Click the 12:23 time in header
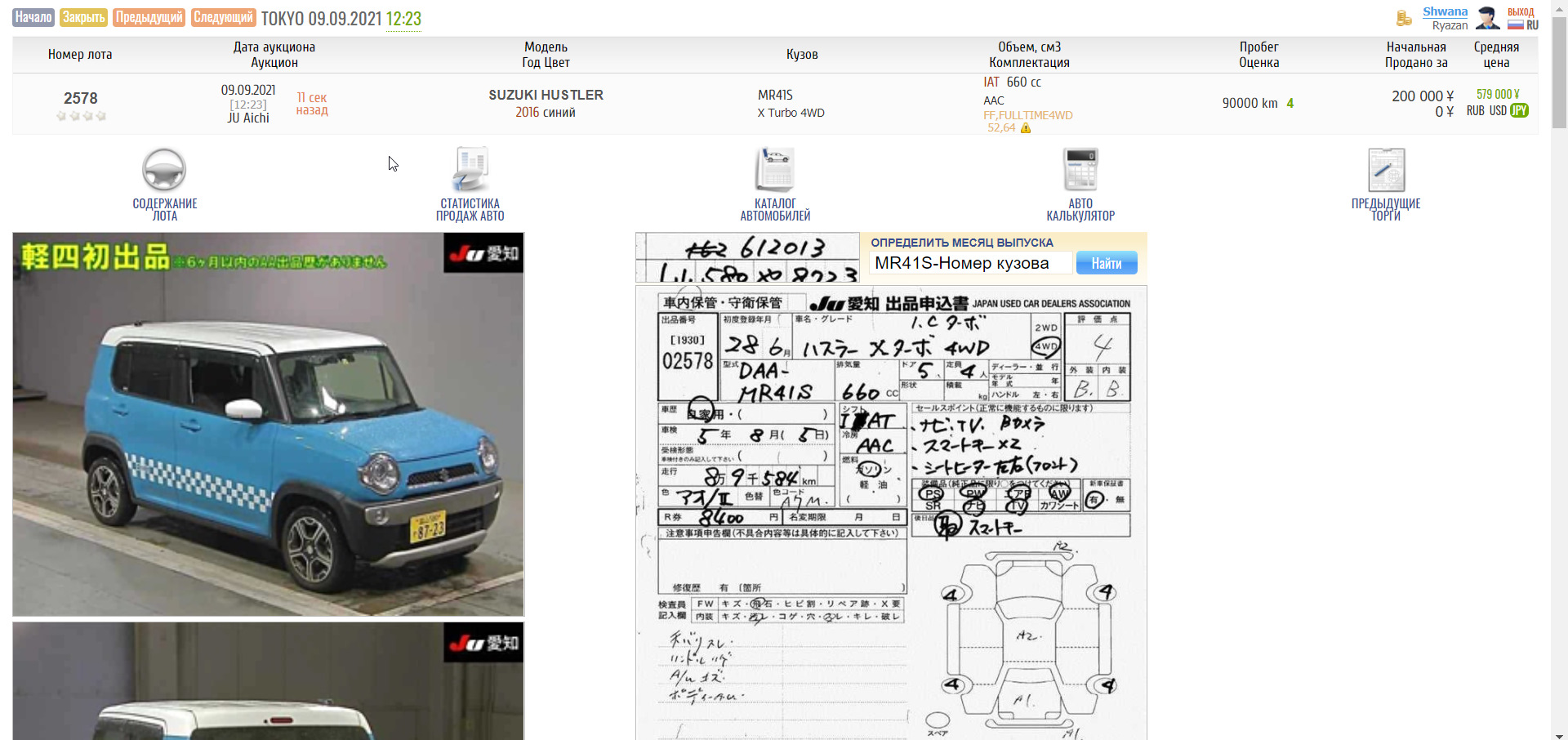This screenshot has height=740, width=1568. click(403, 18)
